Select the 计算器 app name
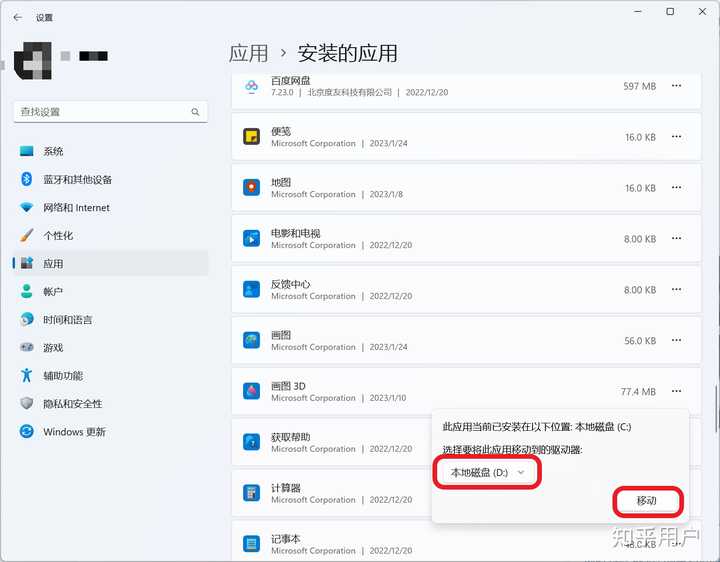720x562 pixels. pyautogui.click(x=286, y=488)
